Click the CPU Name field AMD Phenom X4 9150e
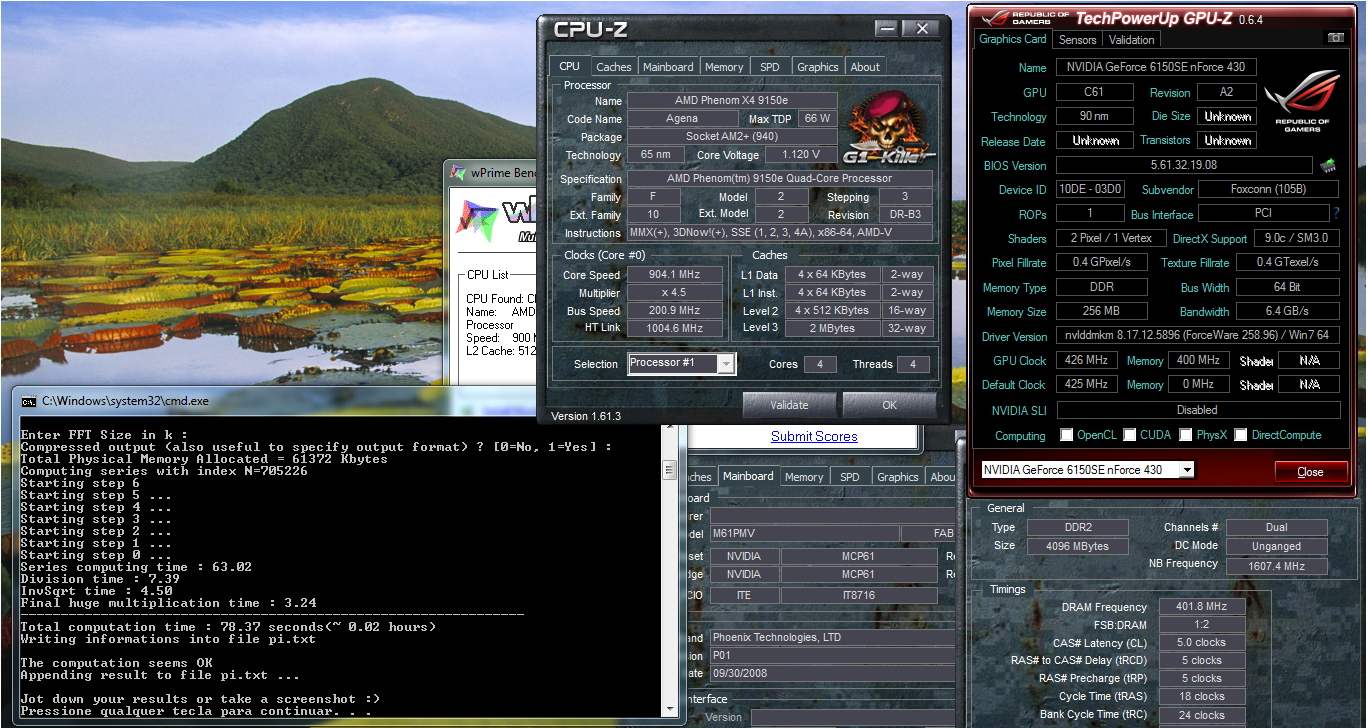Image resolution: width=1368 pixels, height=728 pixels. [x=732, y=100]
